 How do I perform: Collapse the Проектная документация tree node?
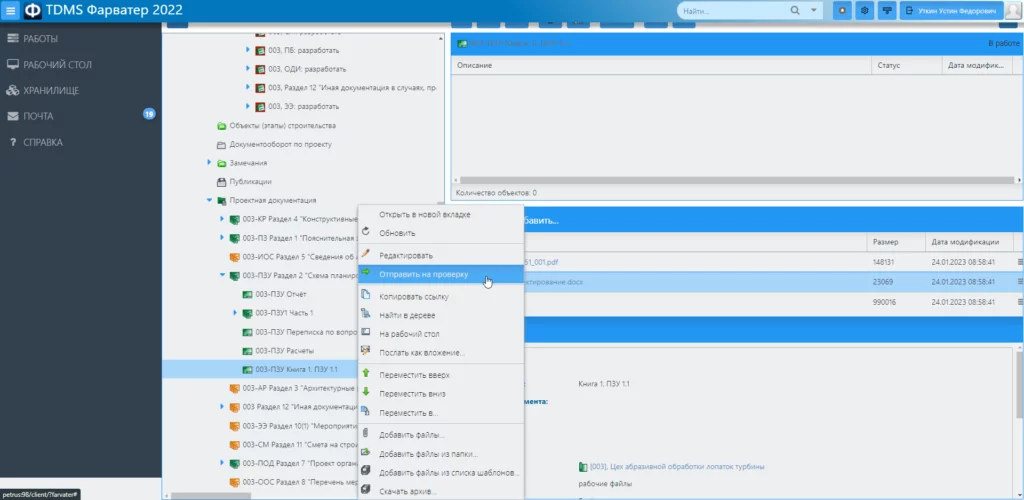(209, 201)
